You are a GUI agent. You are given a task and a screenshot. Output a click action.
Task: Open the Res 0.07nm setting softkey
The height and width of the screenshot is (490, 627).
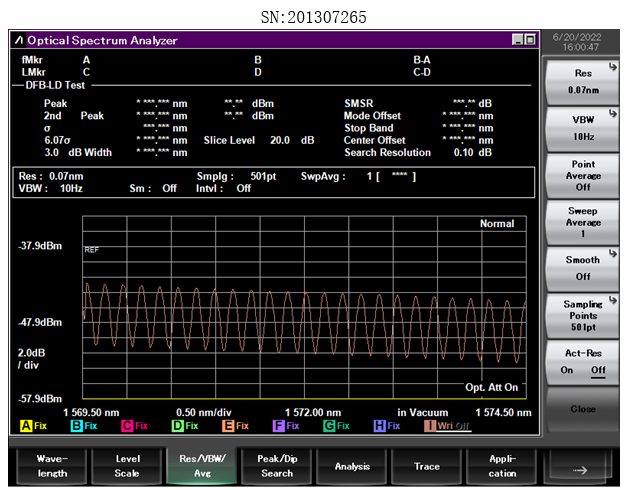pos(583,81)
